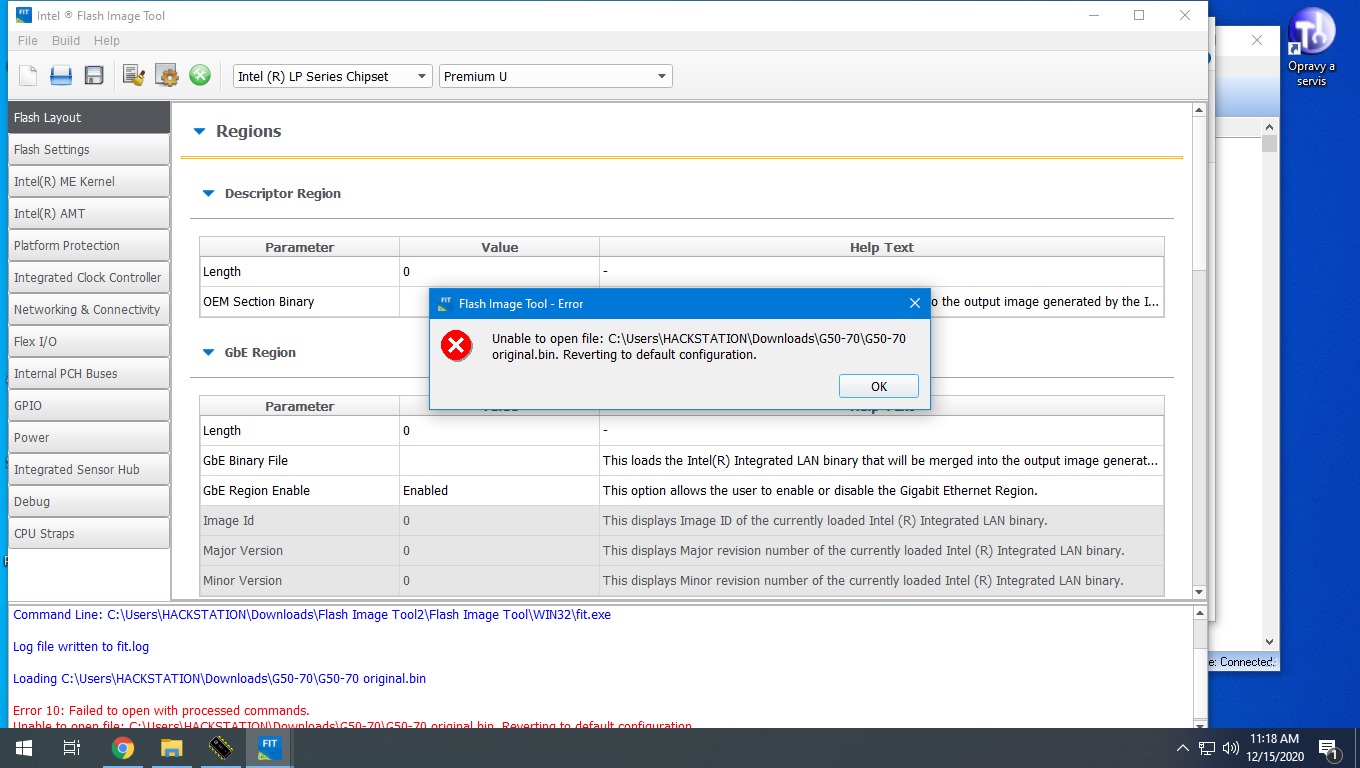Image resolution: width=1360 pixels, height=768 pixels.
Task: Click the document with brush toolbar icon
Action: 134,76
